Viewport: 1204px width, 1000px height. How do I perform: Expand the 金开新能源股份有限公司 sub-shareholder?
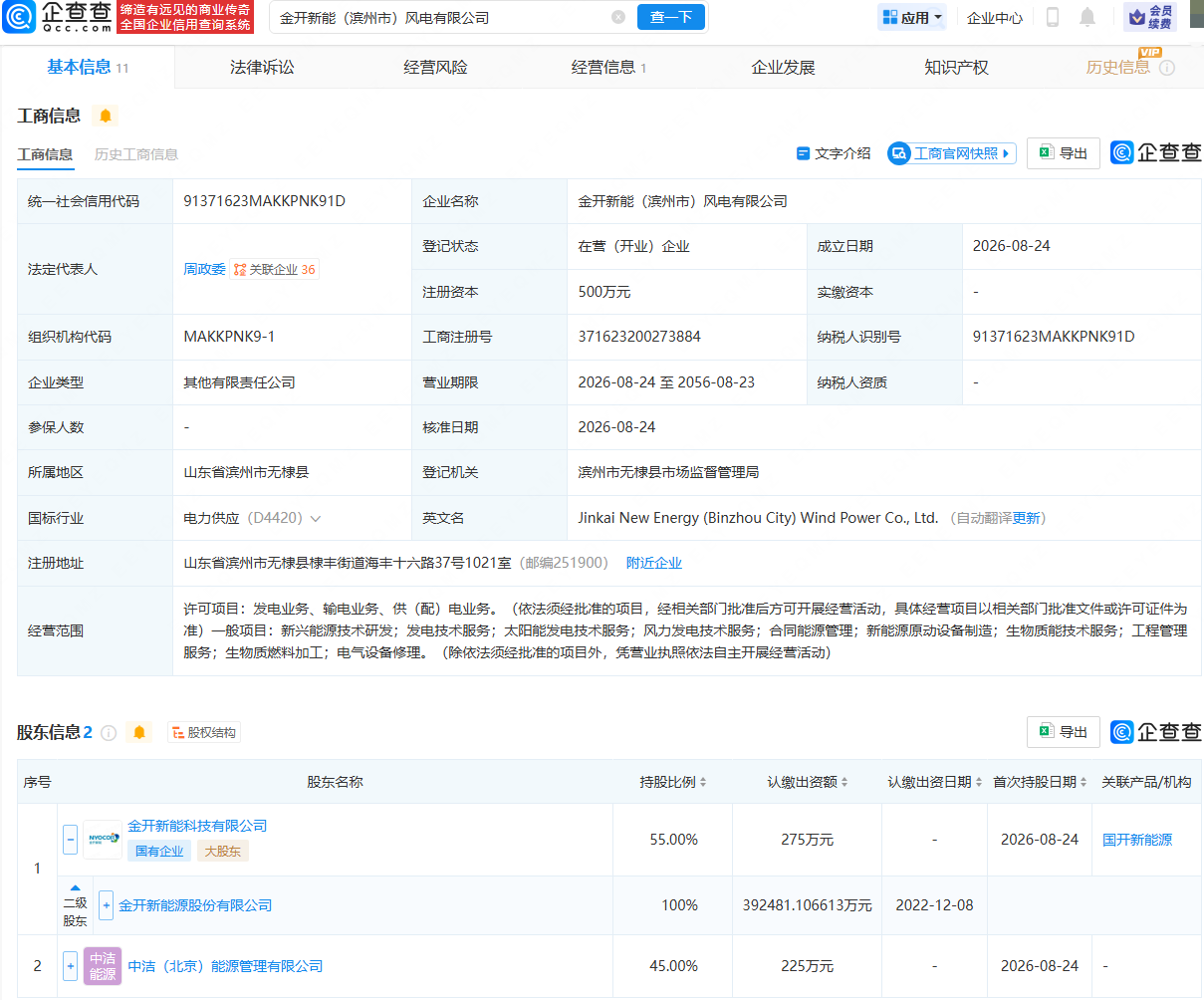(107, 905)
